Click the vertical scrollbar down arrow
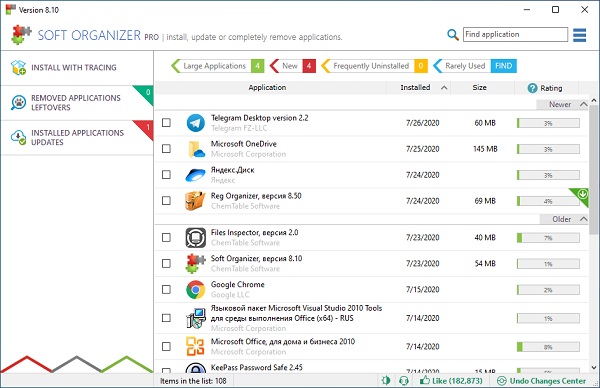This screenshot has height=388, width=600. (593, 368)
